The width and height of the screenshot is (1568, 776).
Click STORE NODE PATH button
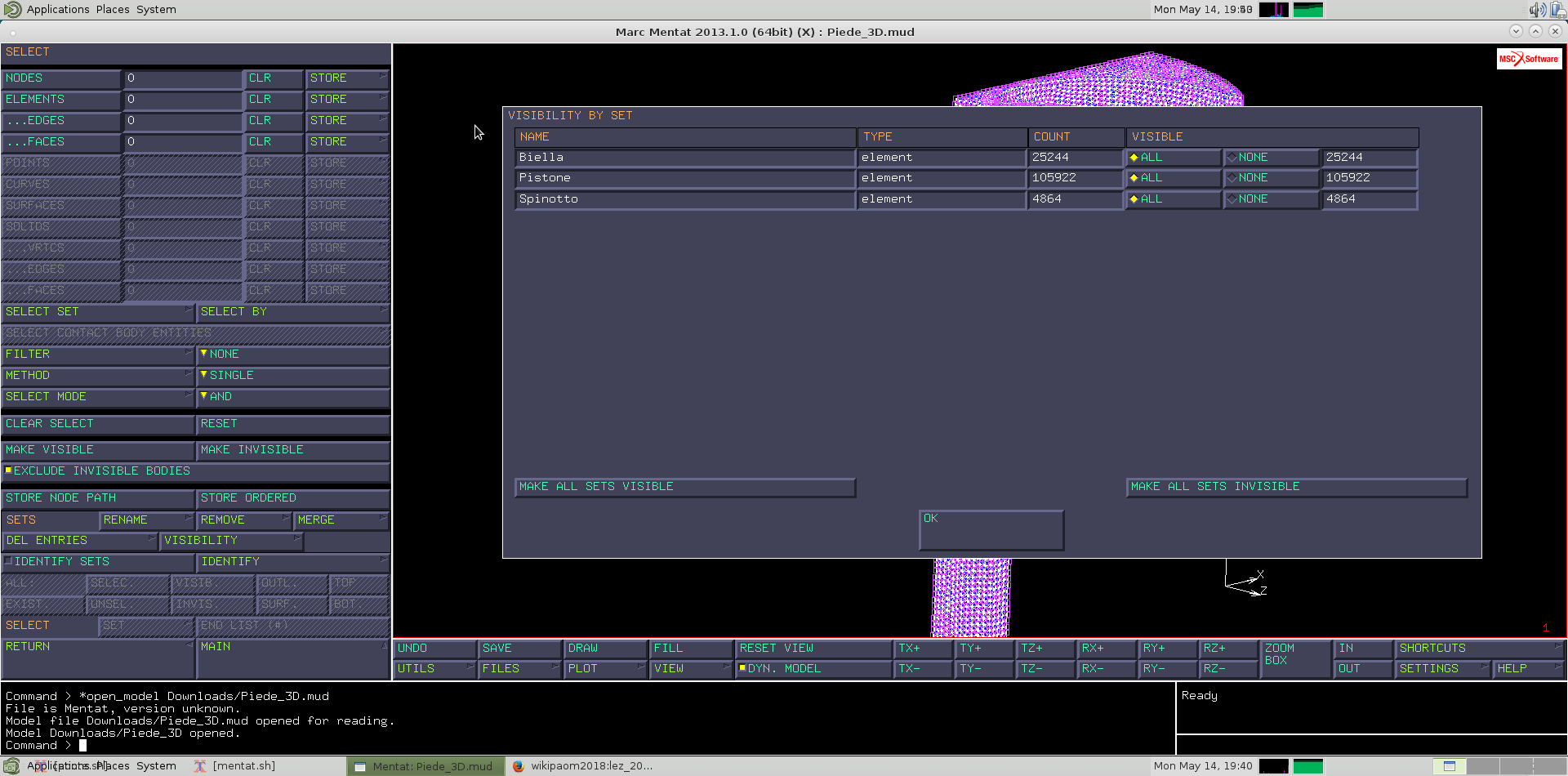tap(97, 498)
